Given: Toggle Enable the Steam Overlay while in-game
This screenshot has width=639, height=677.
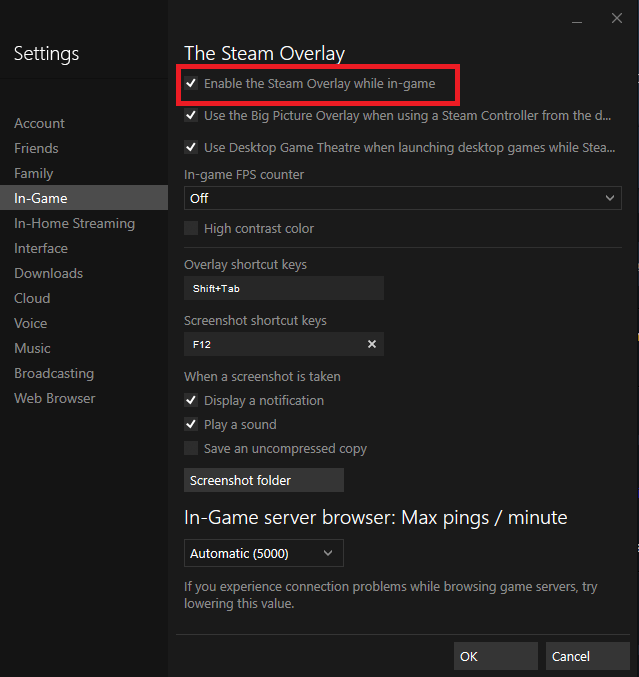Looking at the screenshot, I should pyautogui.click(x=192, y=84).
